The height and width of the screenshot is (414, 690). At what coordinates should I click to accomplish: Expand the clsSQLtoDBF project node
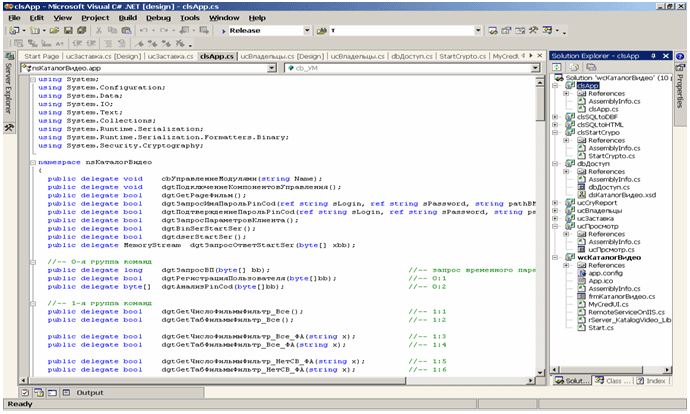pos(556,117)
